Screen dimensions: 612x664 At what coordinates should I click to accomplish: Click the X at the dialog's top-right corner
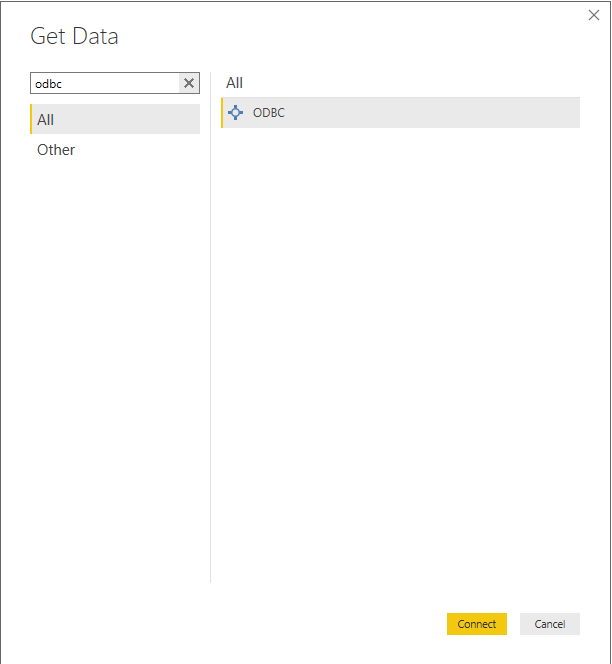[594, 15]
